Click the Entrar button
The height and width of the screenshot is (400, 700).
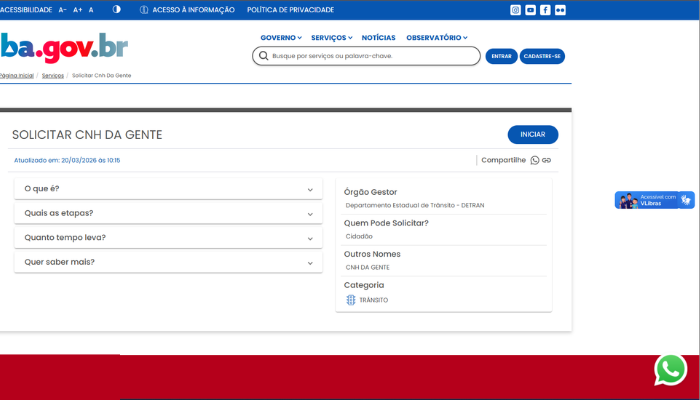(x=501, y=56)
